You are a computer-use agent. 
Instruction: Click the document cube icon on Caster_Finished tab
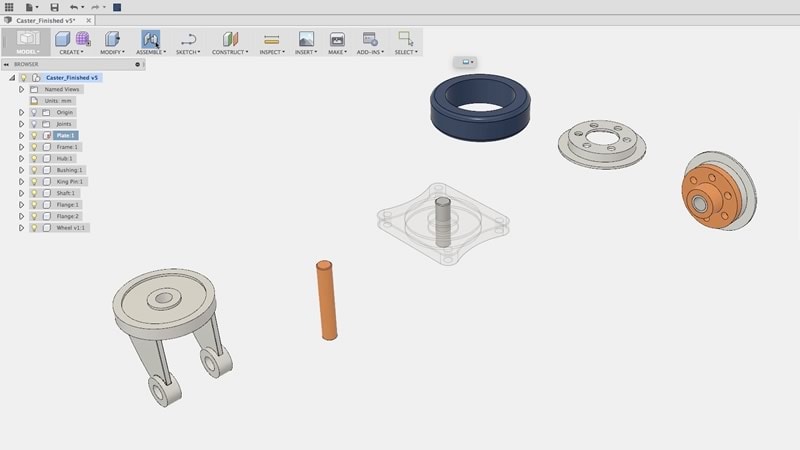[x=8, y=20]
